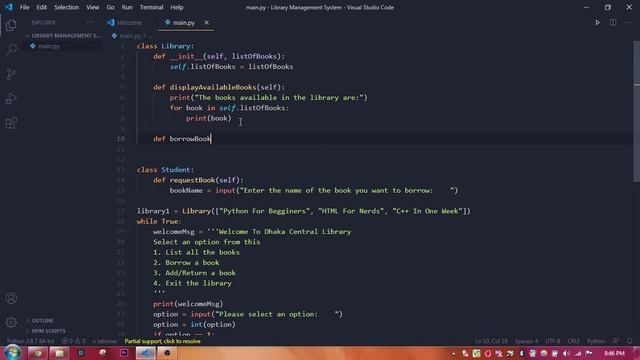This screenshot has width=640, height=360.
Task: Click line number 10 in gutter
Action: coord(120,139)
